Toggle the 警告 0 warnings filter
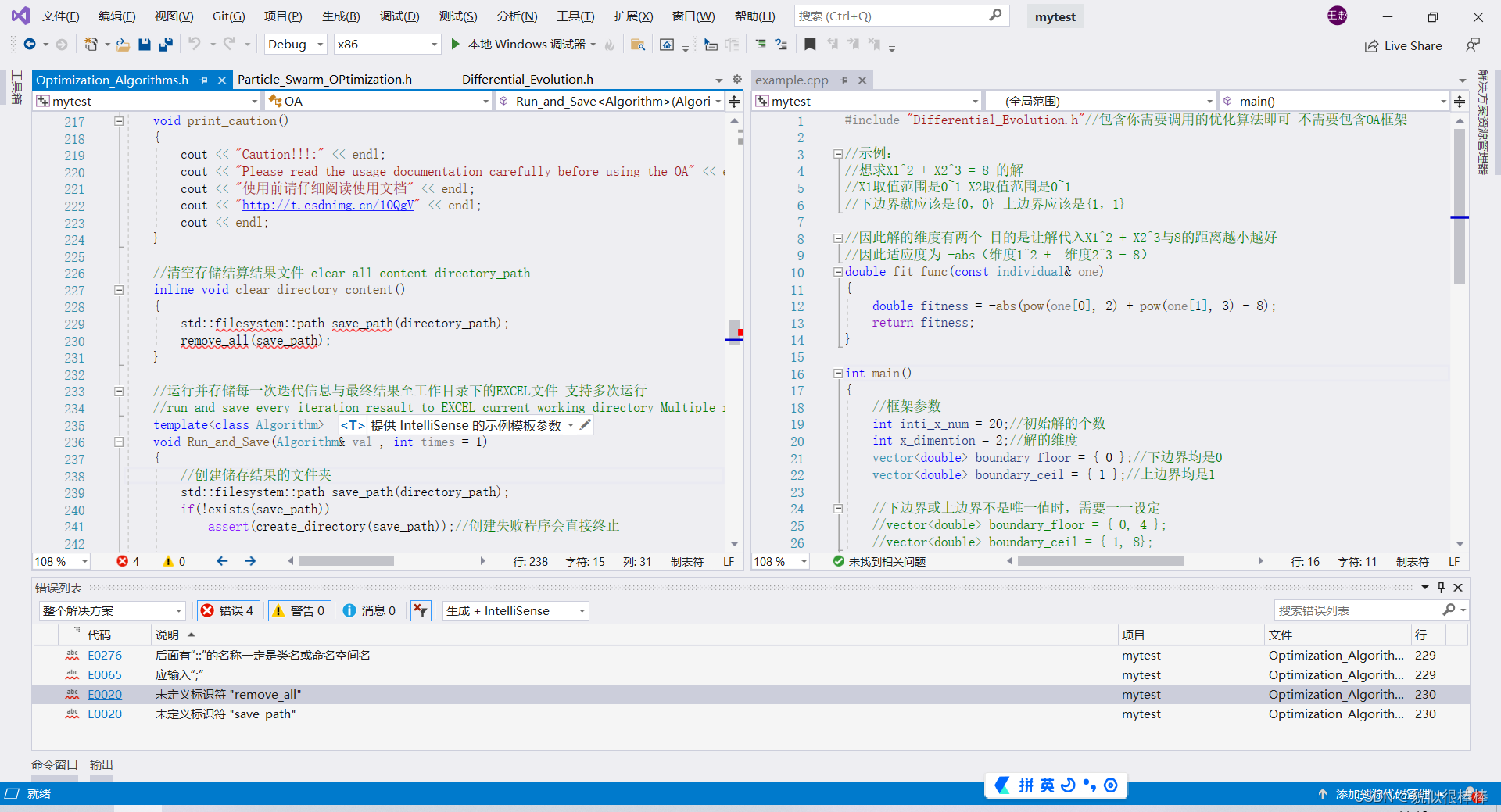1501x812 pixels. [x=299, y=610]
